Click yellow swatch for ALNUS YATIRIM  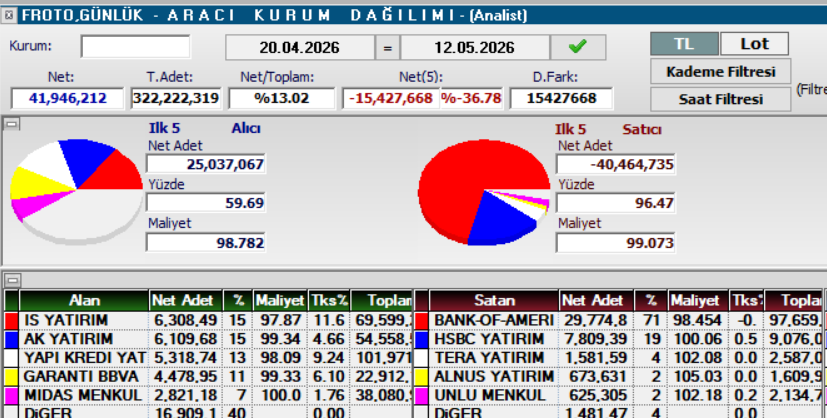point(421,377)
